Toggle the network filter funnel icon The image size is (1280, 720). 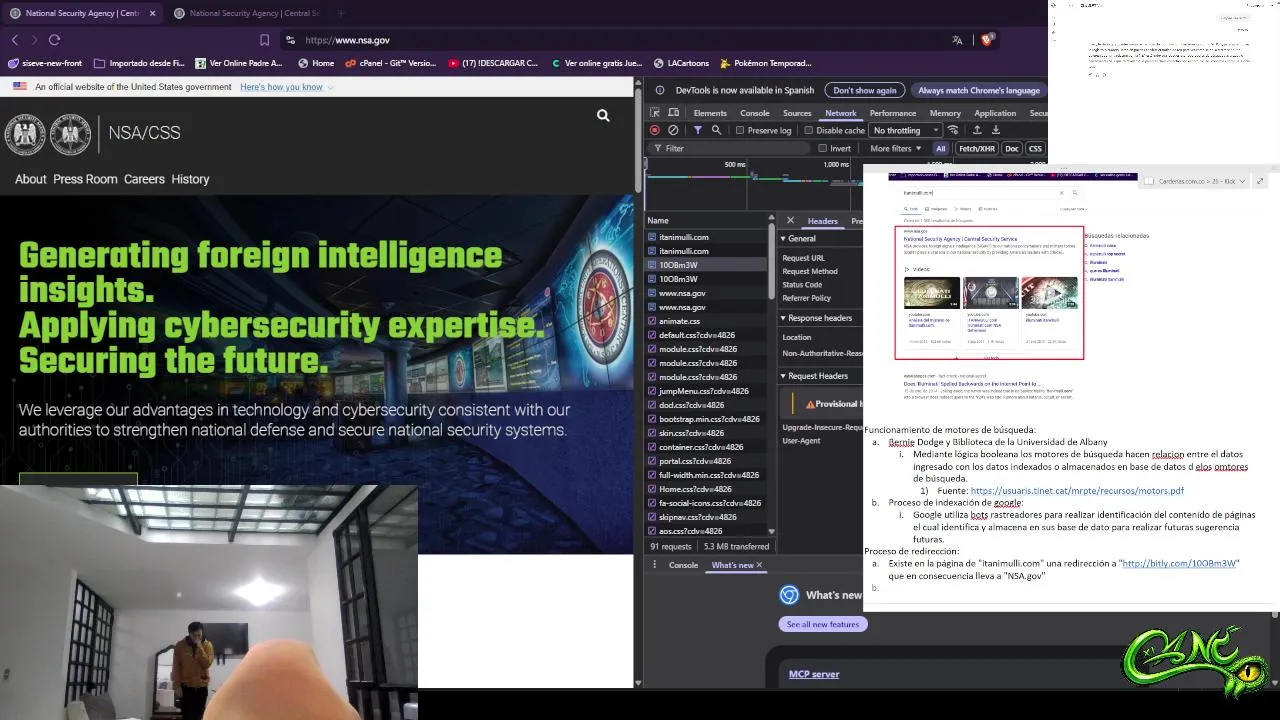(x=698, y=130)
